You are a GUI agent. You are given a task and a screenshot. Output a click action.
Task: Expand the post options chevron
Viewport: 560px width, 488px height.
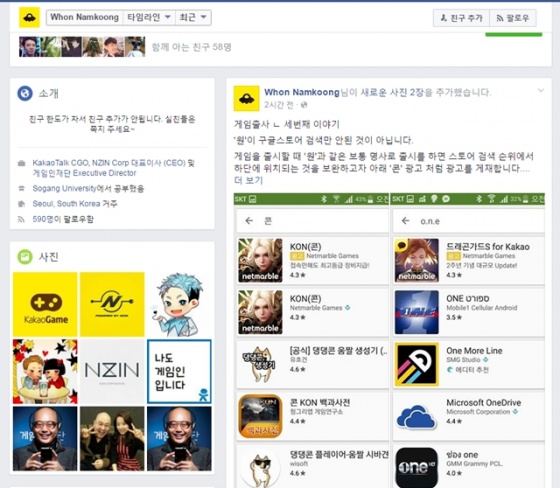[541, 91]
